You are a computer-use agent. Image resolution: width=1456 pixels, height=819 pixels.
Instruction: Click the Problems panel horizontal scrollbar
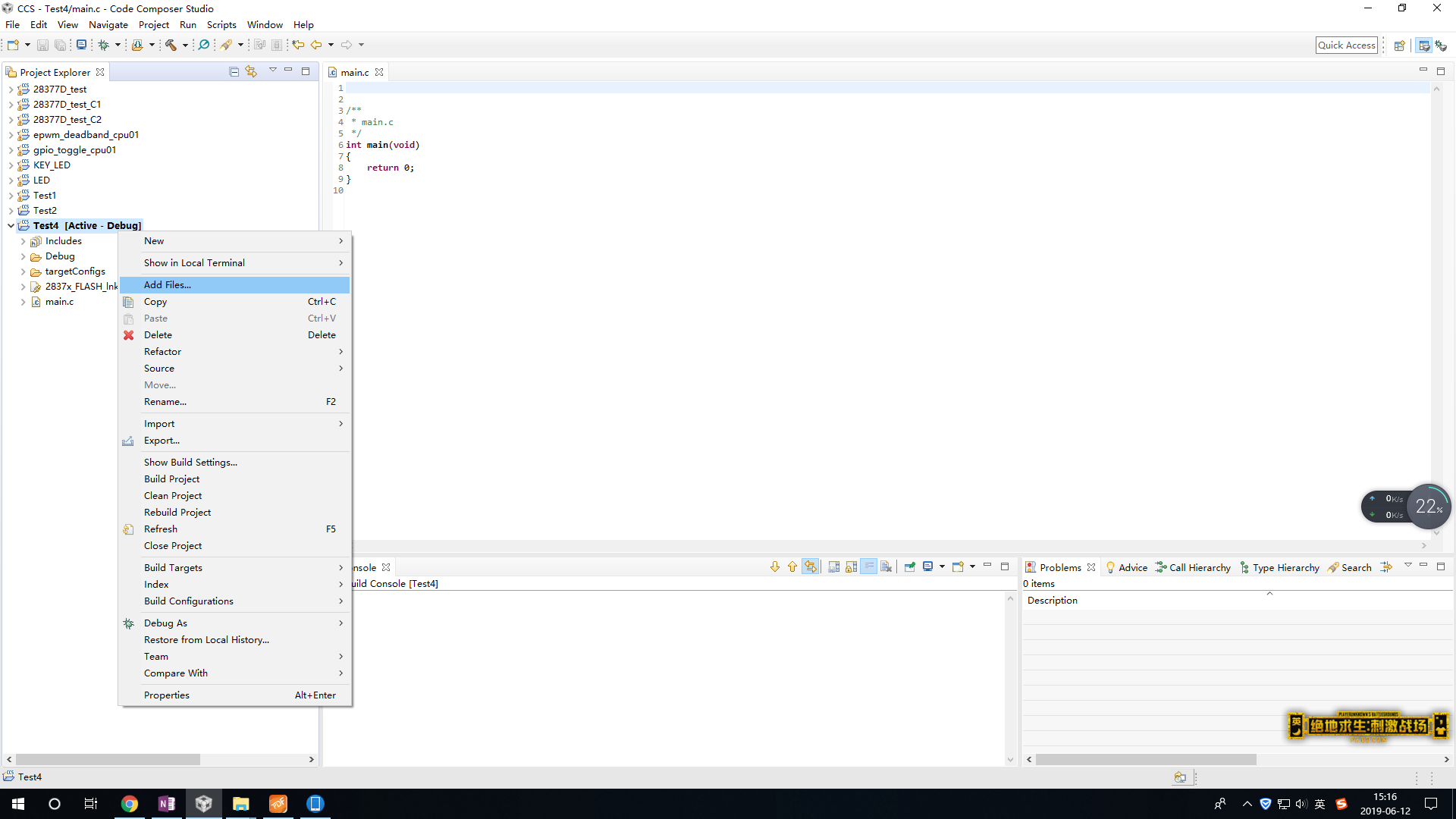coord(1145,759)
